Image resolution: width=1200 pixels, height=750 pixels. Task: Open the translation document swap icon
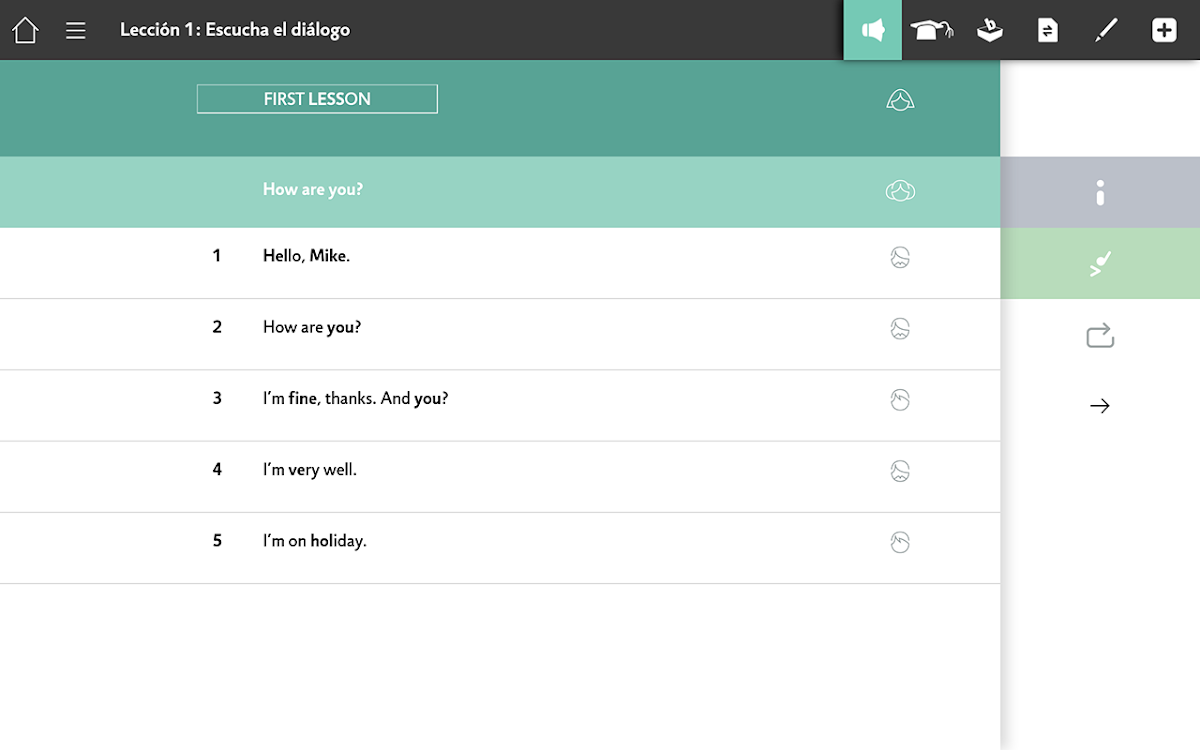click(1047, 30)
